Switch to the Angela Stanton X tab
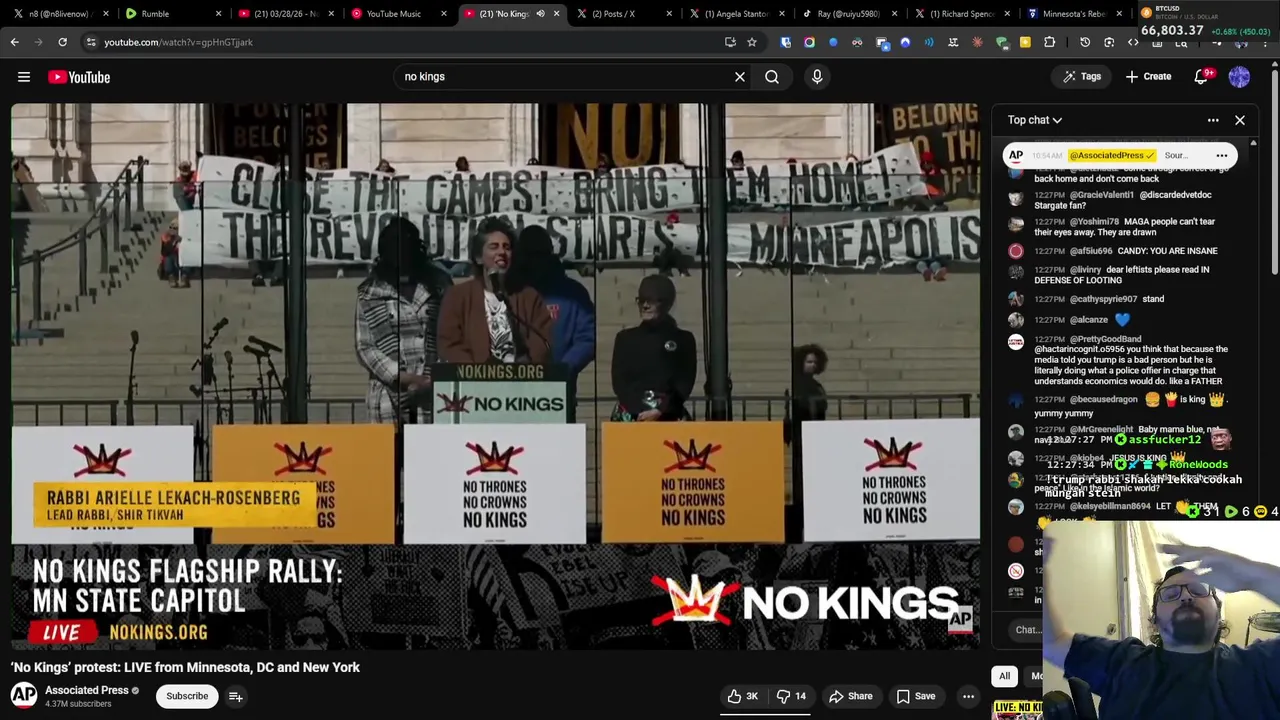The image size is (1280, 720). pos(737,14)
